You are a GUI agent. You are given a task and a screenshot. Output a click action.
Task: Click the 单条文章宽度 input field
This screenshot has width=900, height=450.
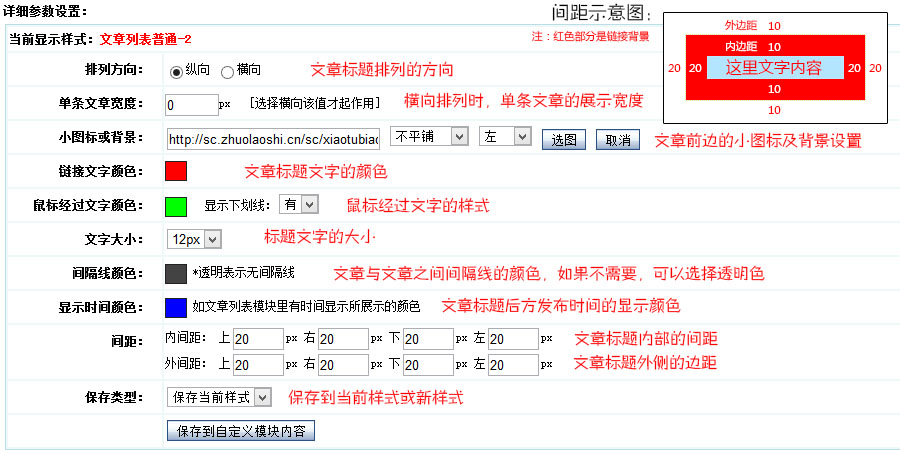191,104
